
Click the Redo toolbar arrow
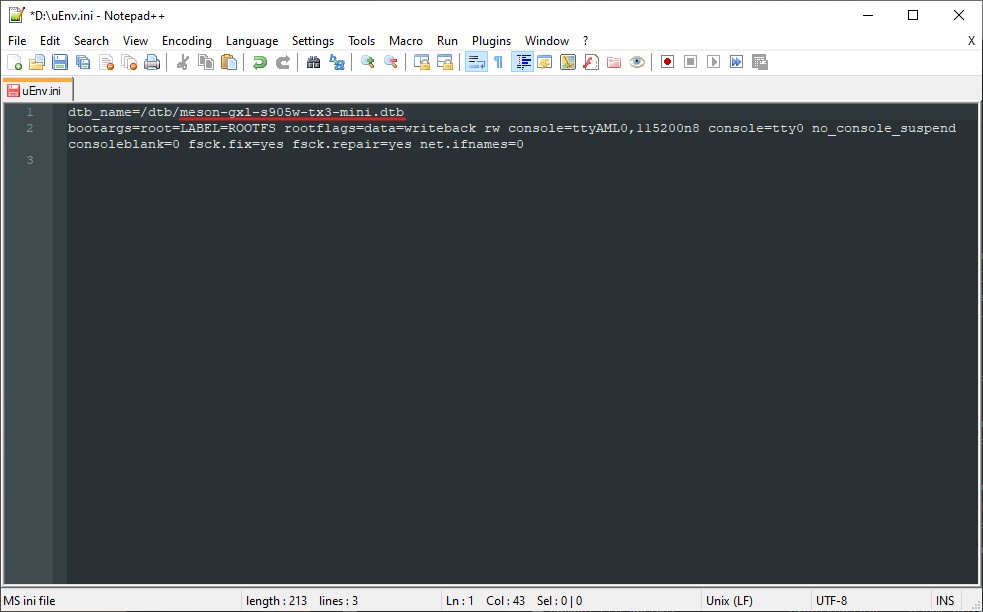pos(283,62)
